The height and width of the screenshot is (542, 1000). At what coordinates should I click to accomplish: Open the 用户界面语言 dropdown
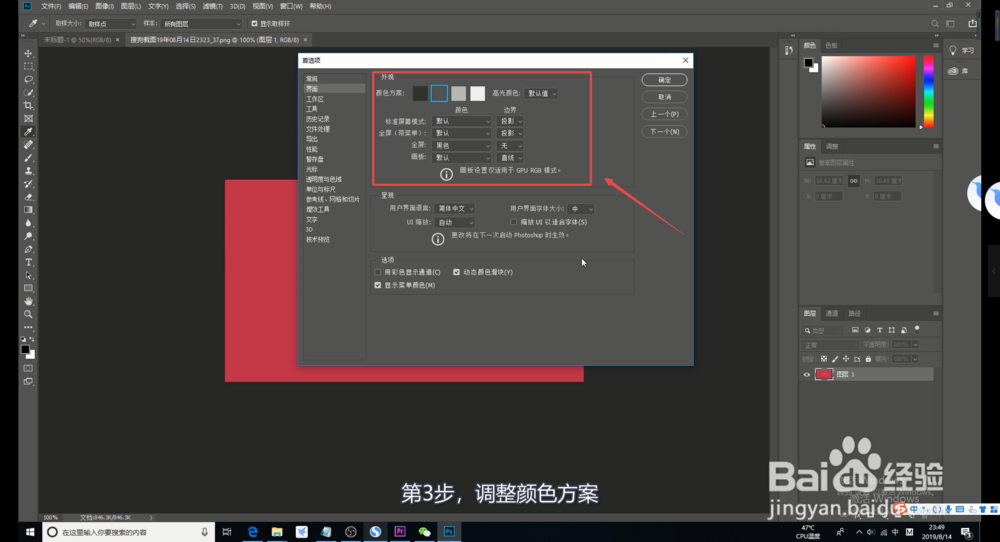[455, 209]
